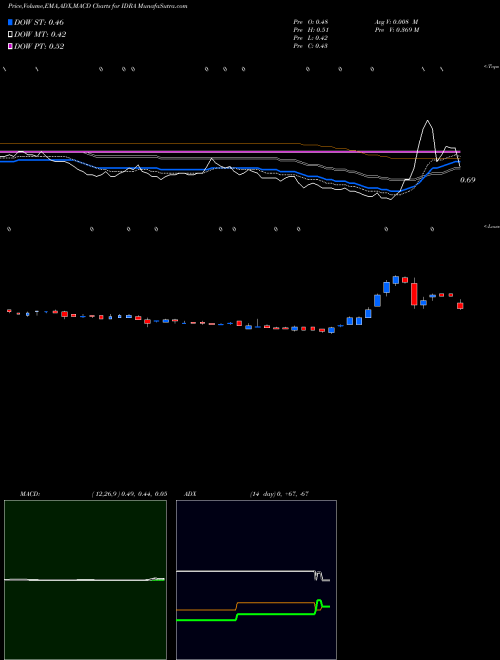Select the 'DOW PT: 0.52' legend label
Screen dimensions: 500x660
click(x=39, y=47)
